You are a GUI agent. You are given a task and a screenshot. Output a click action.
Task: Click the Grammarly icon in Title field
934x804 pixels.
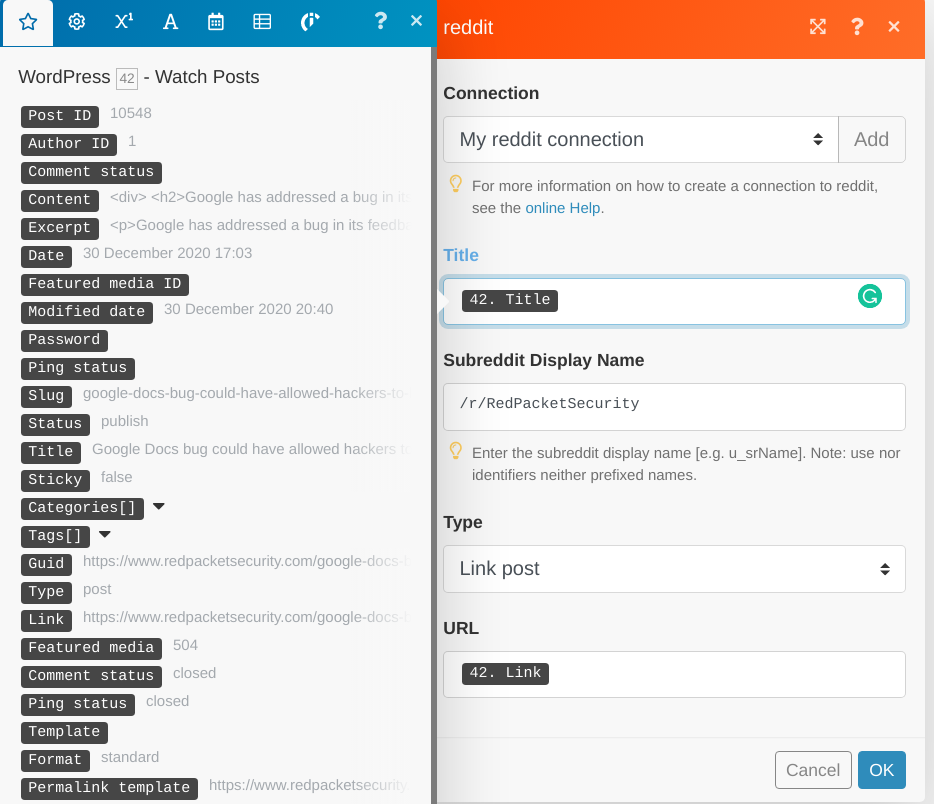pyautogui.click(x=870, y=296)
